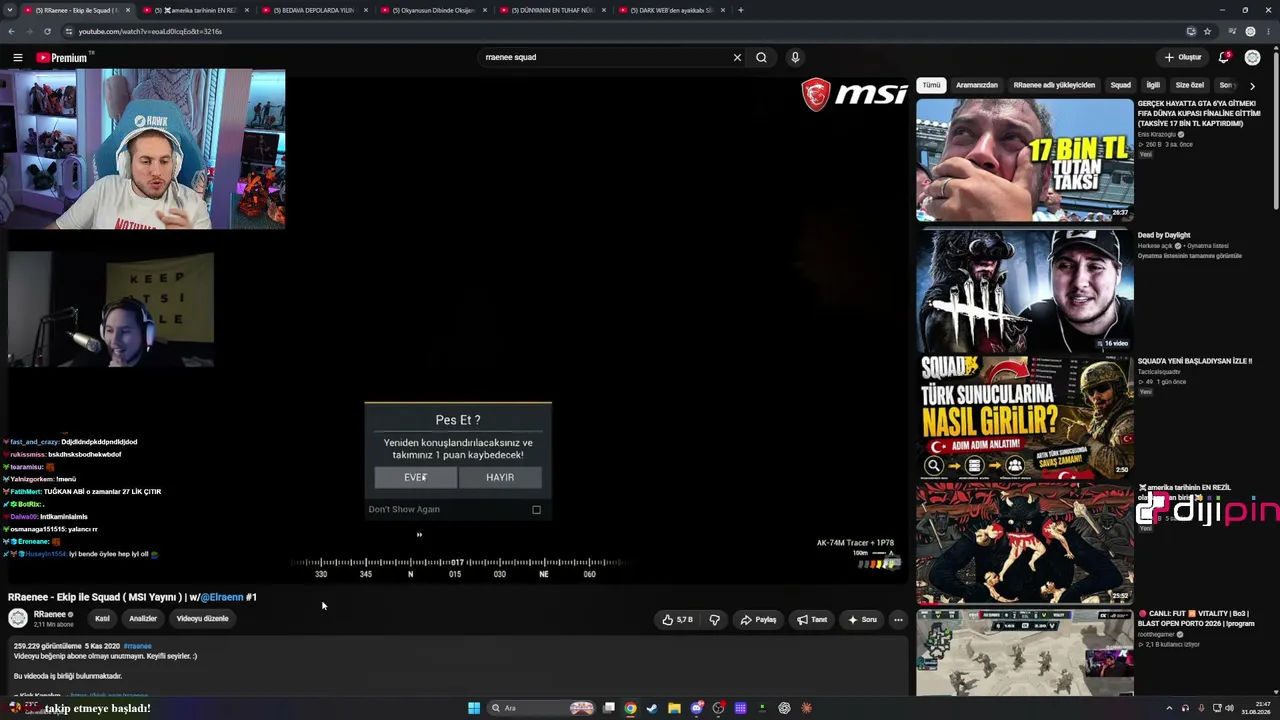Open Task View from the taskbar
Viewport: 1280px width, 720px height.
pyautogui.click(x=608, y=708)
